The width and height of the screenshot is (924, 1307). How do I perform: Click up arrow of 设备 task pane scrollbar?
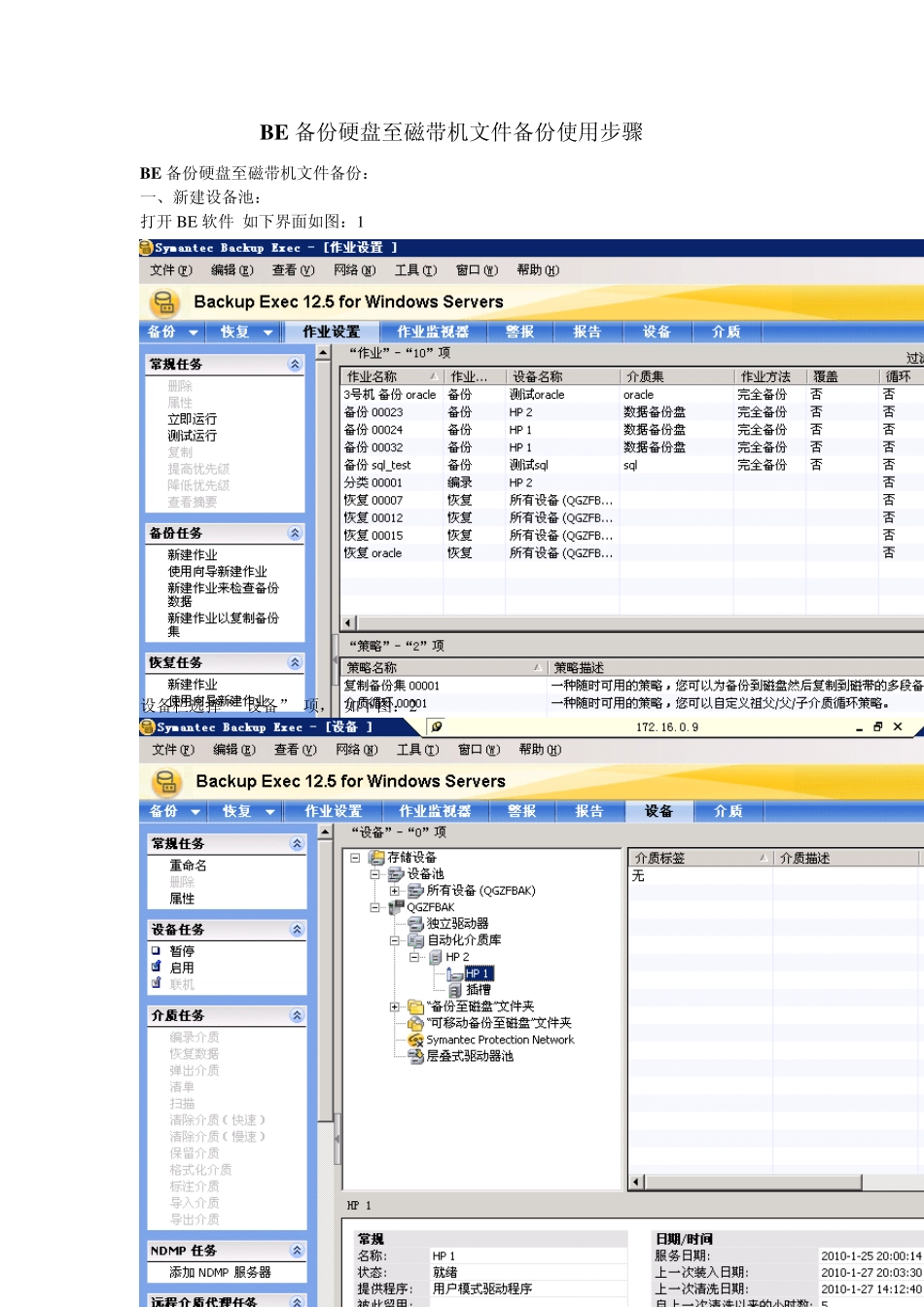[325, 831]
